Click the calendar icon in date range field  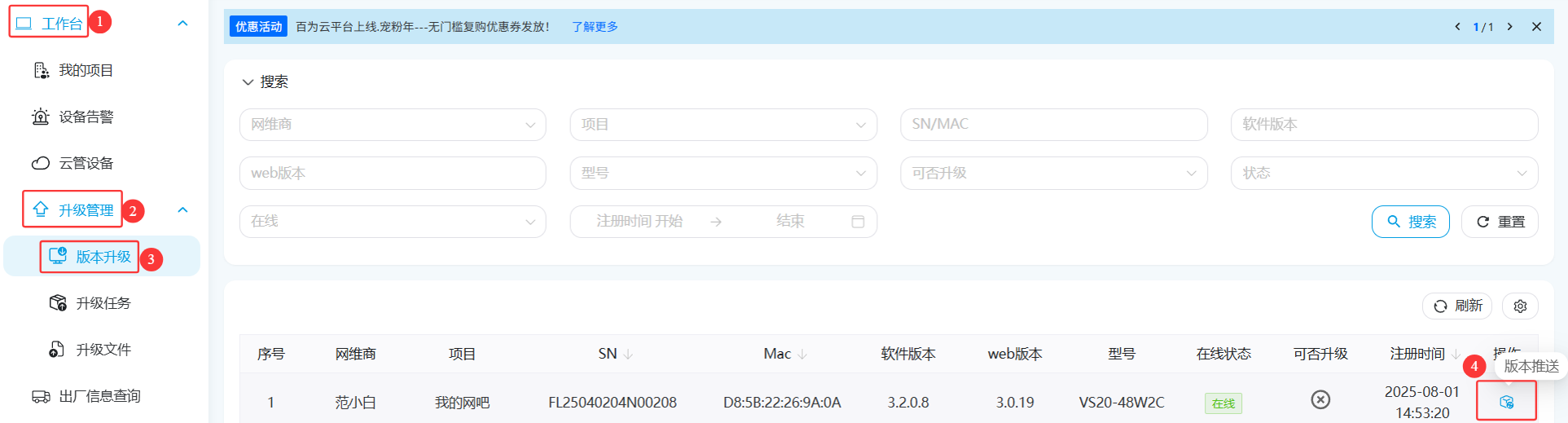pyautogui.click(x=858, y=222)
